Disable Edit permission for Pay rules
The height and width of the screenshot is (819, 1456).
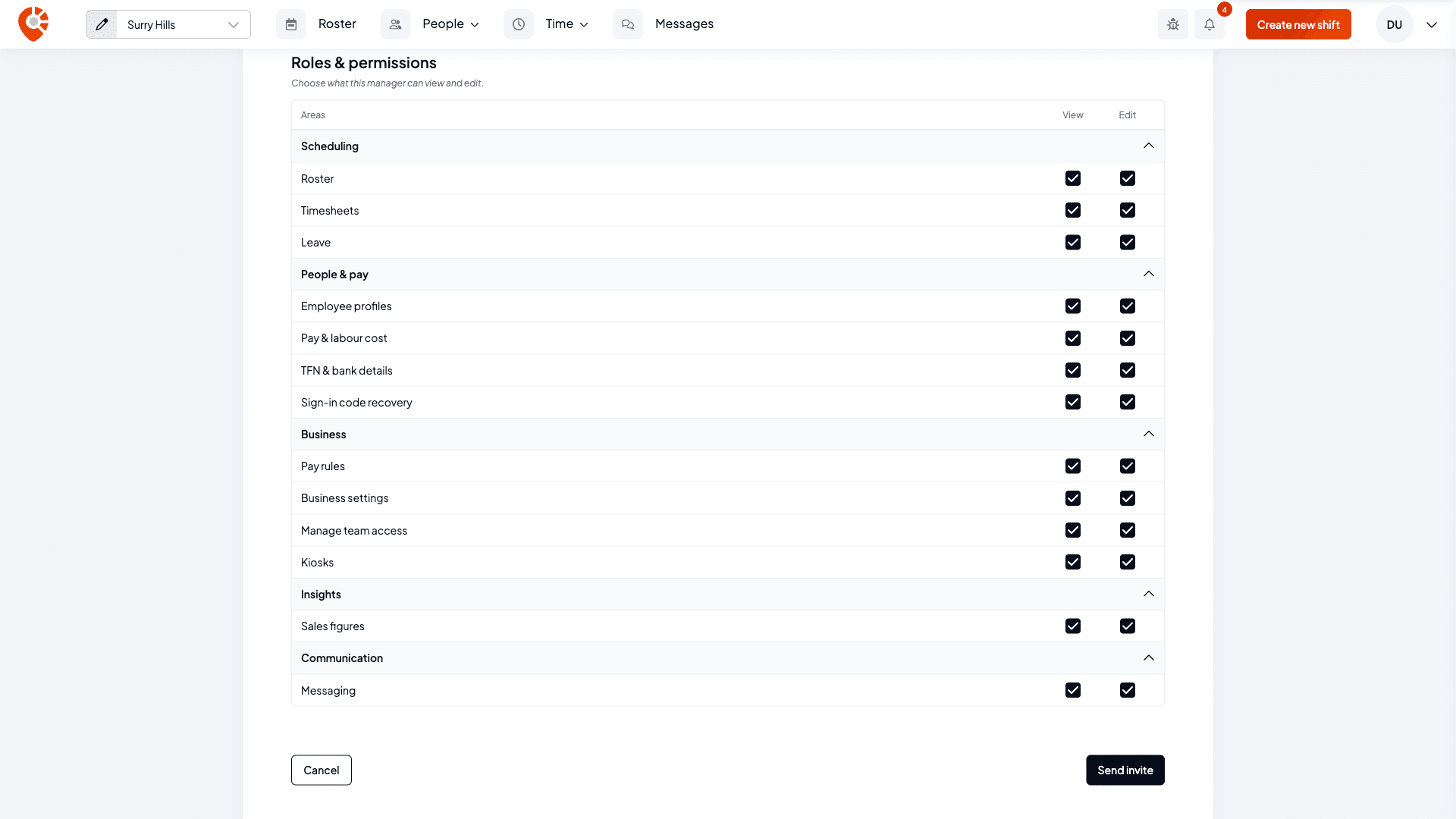pyautogui.click(x=1128, y=466)
